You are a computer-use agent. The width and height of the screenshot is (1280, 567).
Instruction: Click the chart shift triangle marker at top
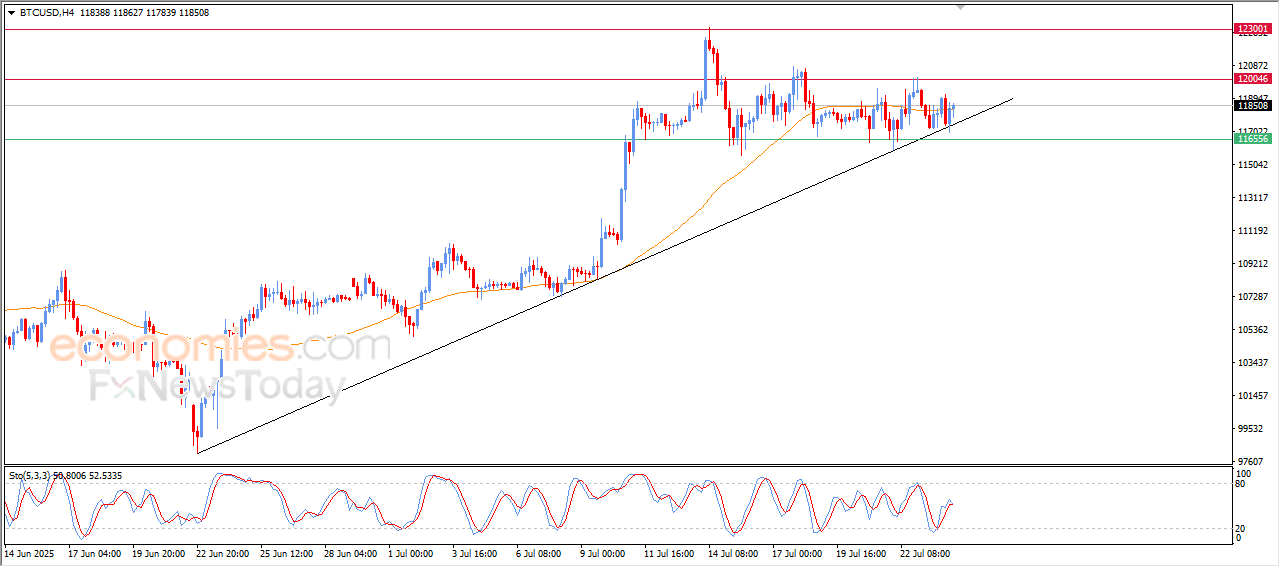click(961, 7)
